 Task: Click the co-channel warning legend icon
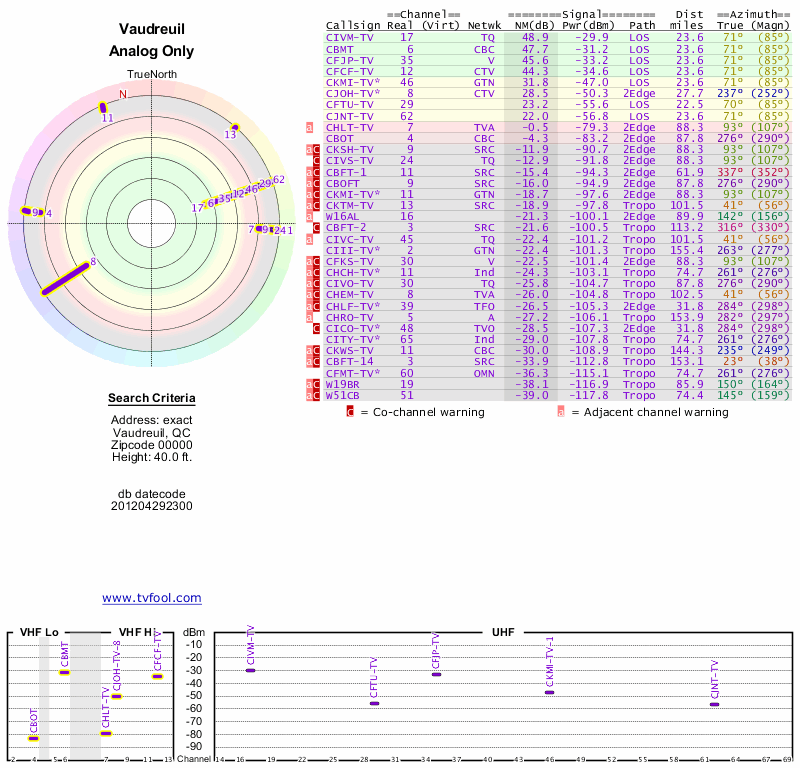[x=350, y=411]
